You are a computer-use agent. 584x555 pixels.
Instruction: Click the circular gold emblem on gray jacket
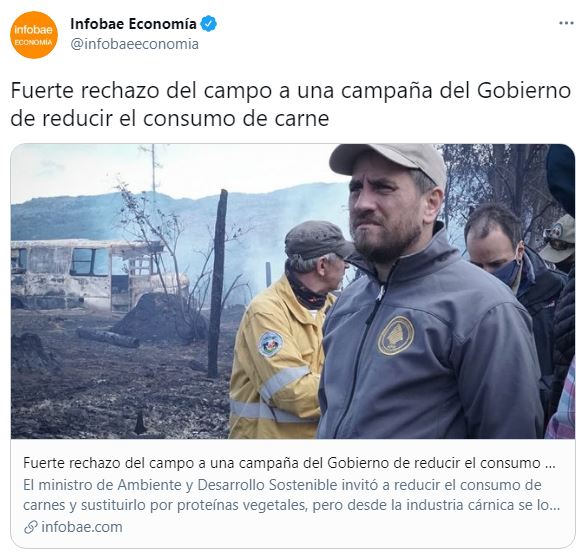coord(395,336)
